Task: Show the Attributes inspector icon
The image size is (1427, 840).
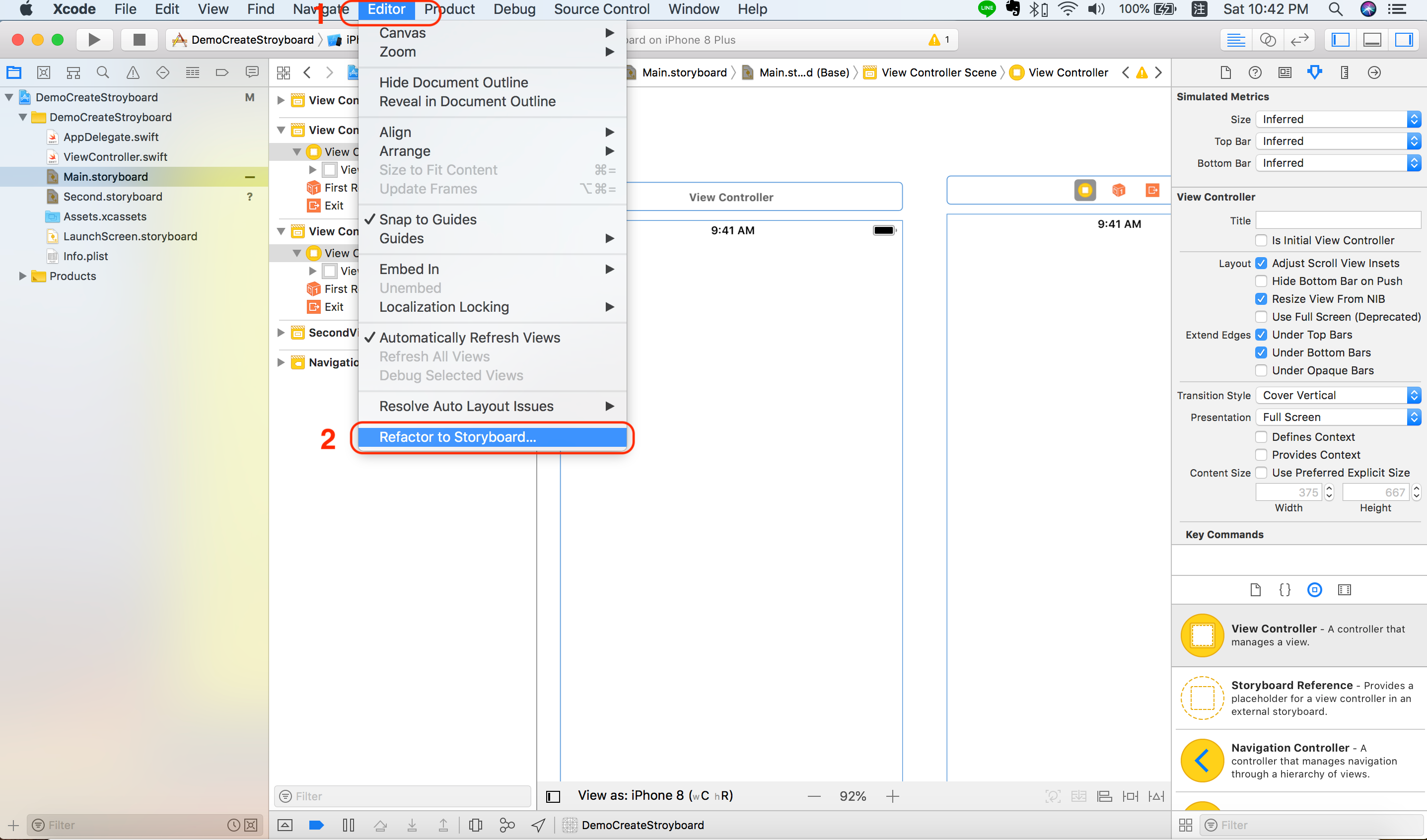Action: click(1315, 72)
